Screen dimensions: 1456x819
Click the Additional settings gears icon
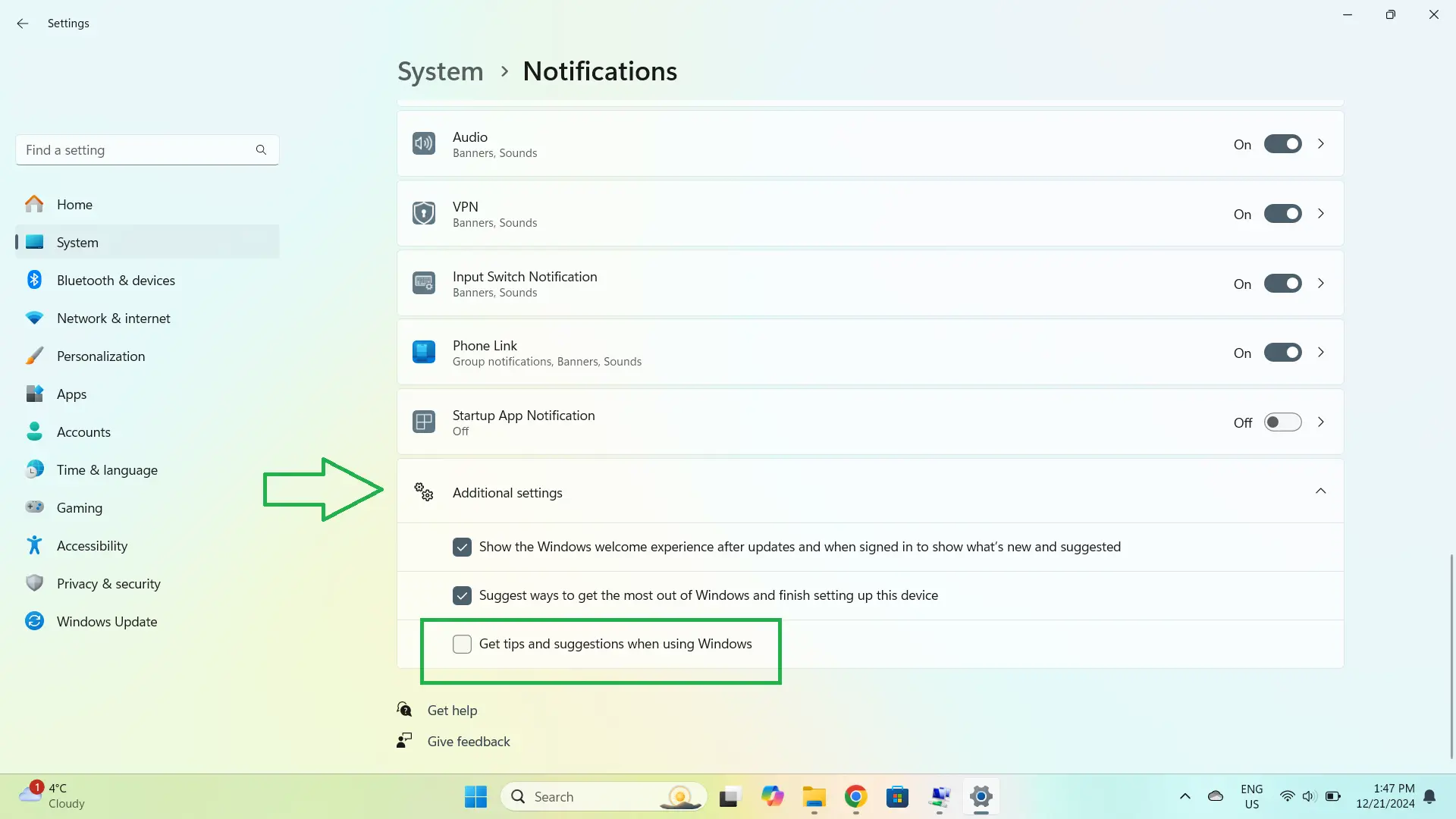[x=423, y=492]
